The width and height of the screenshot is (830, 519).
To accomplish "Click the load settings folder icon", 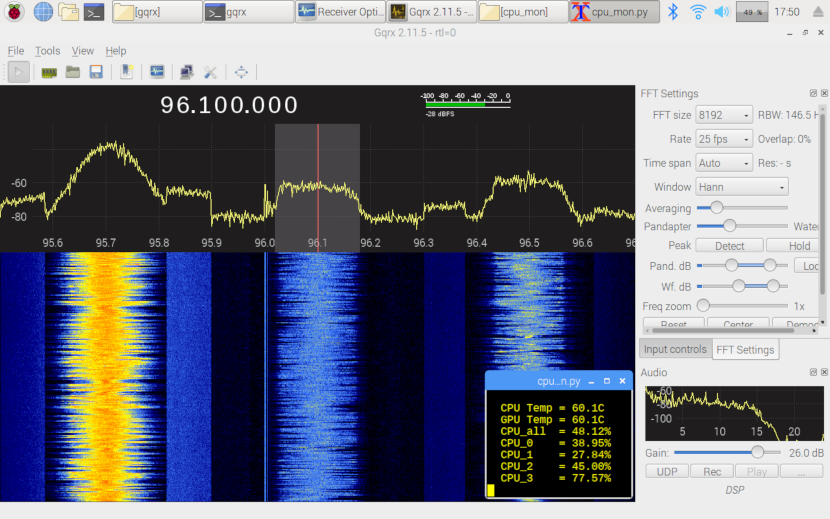I will click(x=73, y=72).
